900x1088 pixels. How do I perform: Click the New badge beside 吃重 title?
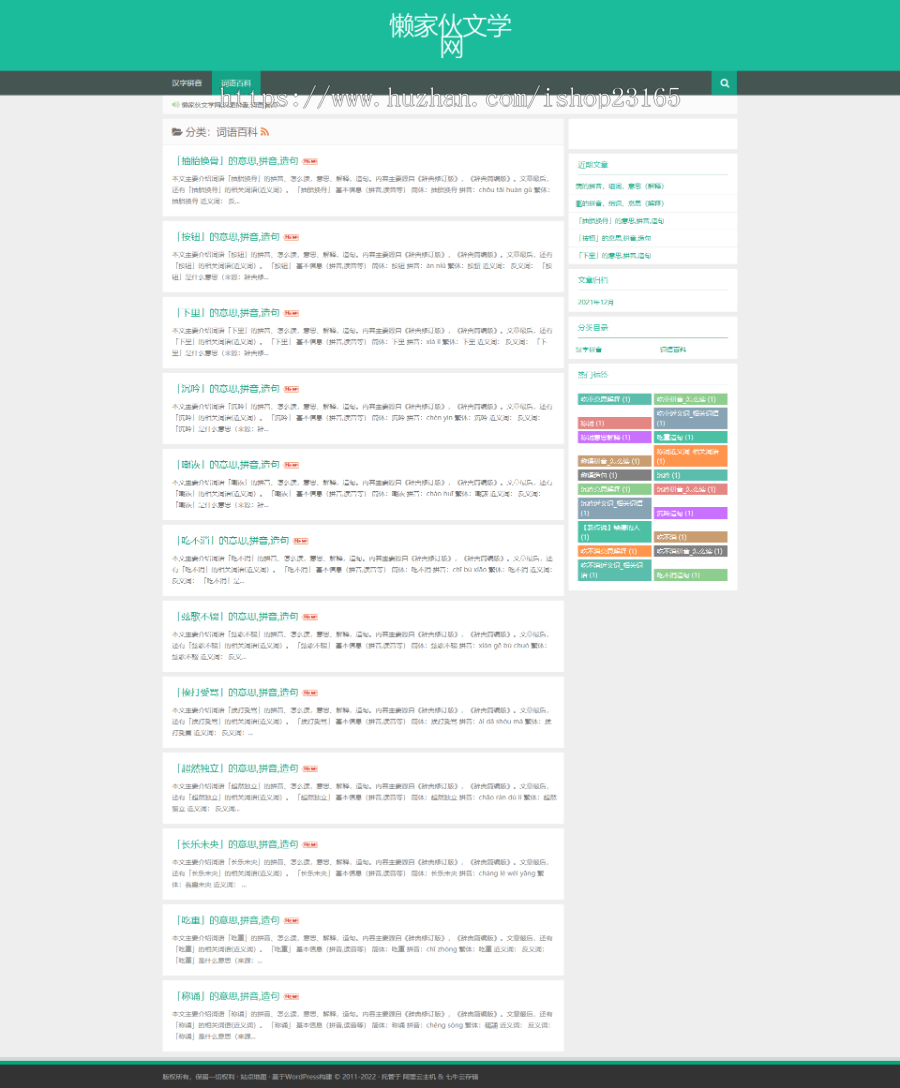(291, 921)
